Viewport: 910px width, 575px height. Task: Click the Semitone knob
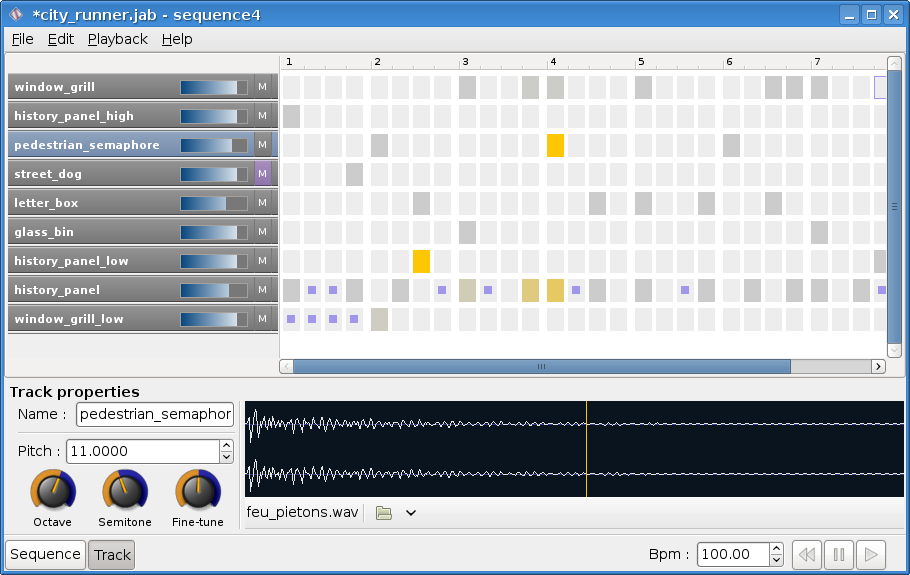pos(125,491)
